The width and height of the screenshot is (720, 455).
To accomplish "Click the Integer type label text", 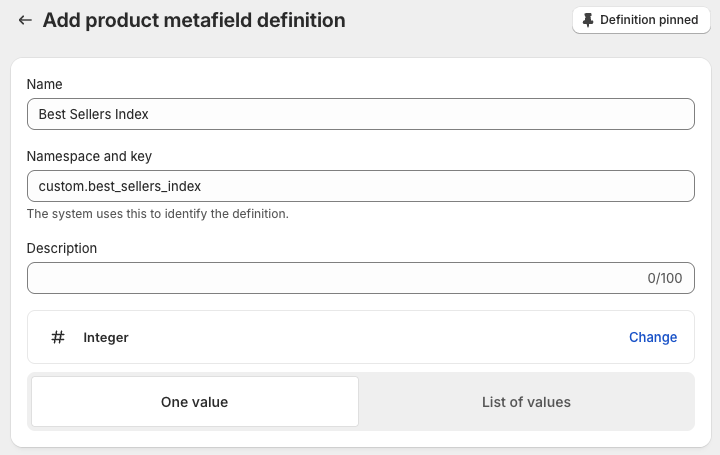I will point(106,338).
